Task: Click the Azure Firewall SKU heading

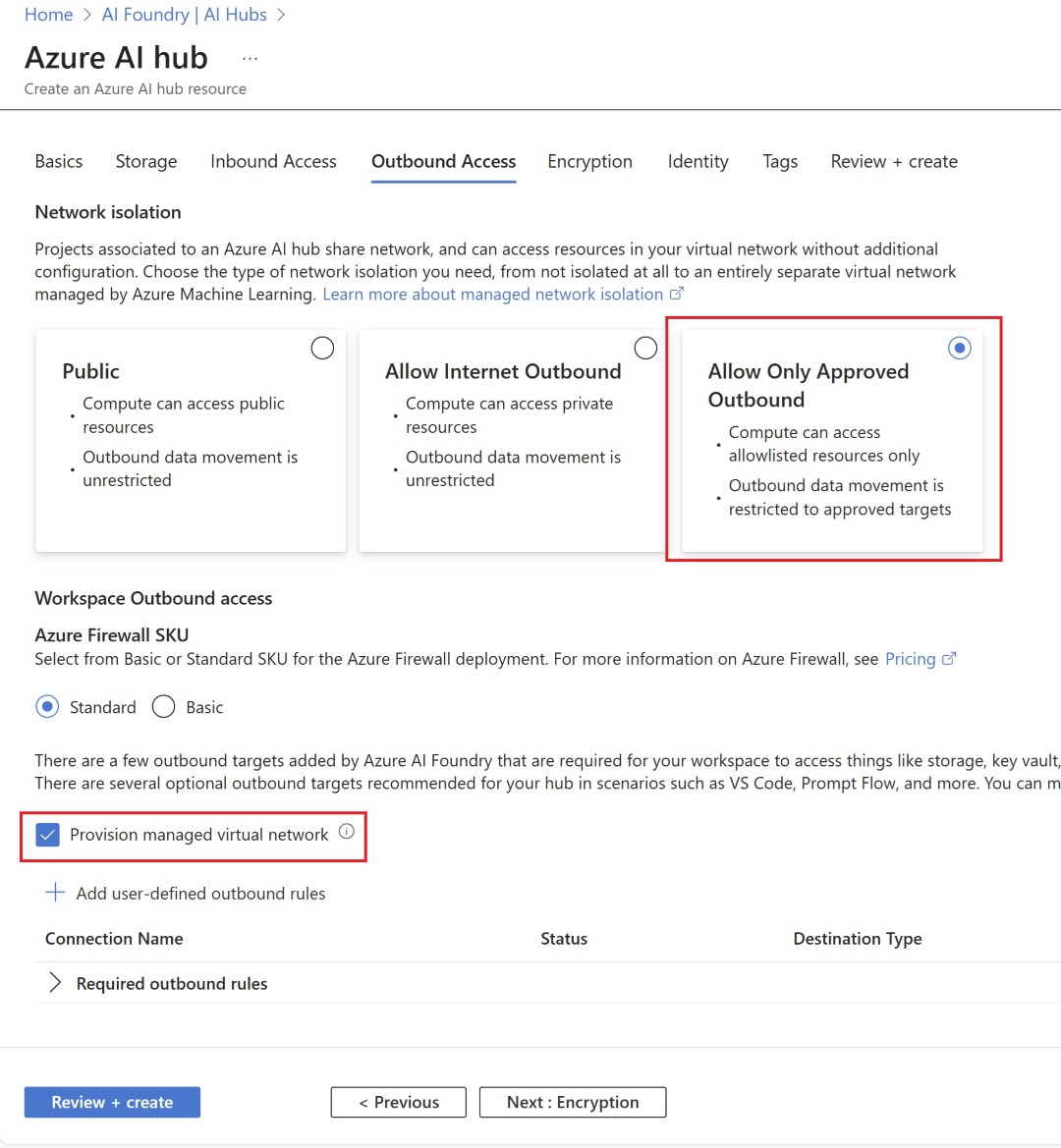Action: click(x=111, y=634)
